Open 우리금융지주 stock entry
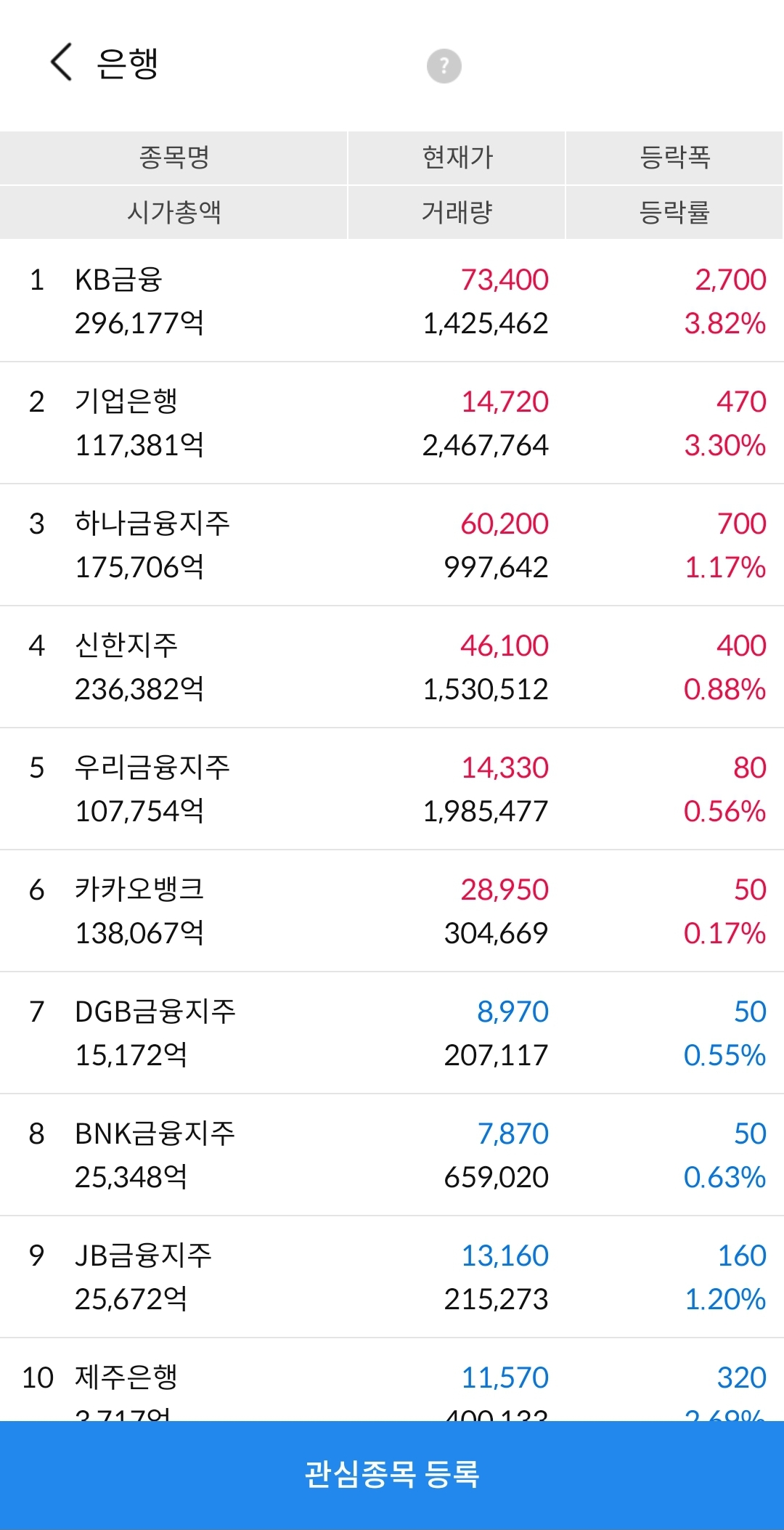Viewport: 784px width, 1530px height. [392, 789]
